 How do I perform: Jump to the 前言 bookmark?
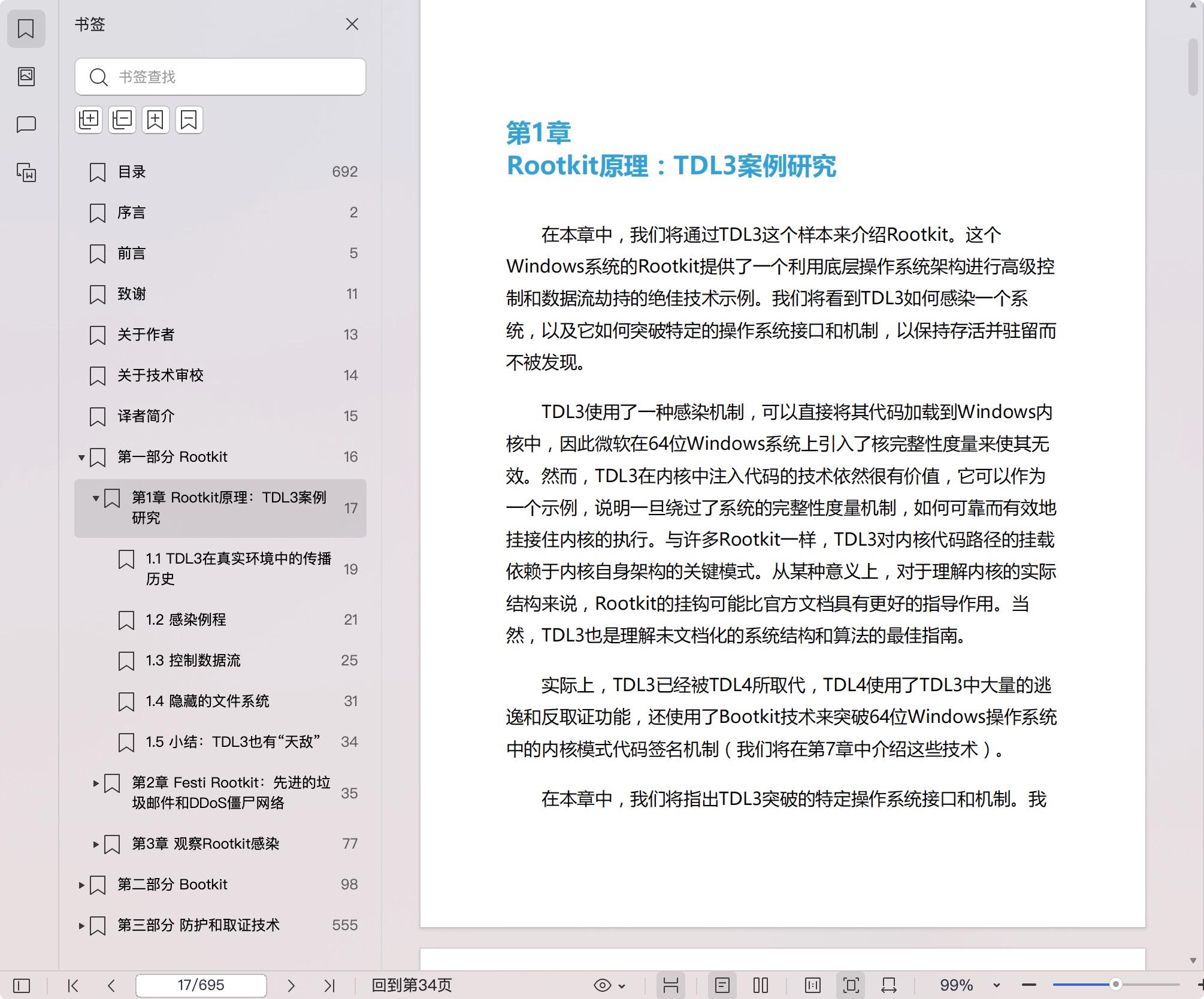[x=220, y=253]
